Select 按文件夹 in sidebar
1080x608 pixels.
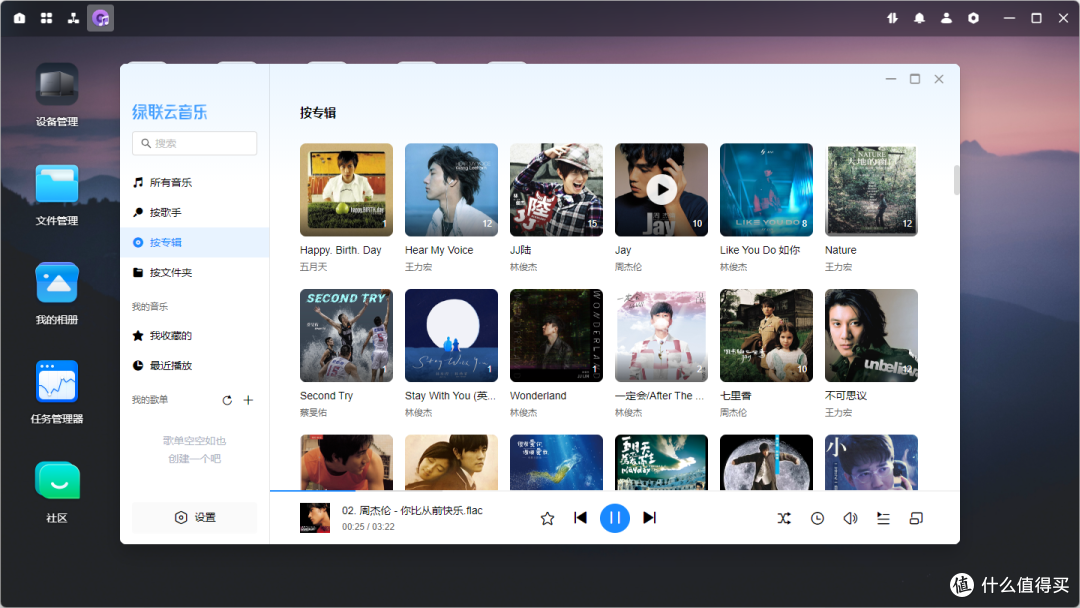194,273
